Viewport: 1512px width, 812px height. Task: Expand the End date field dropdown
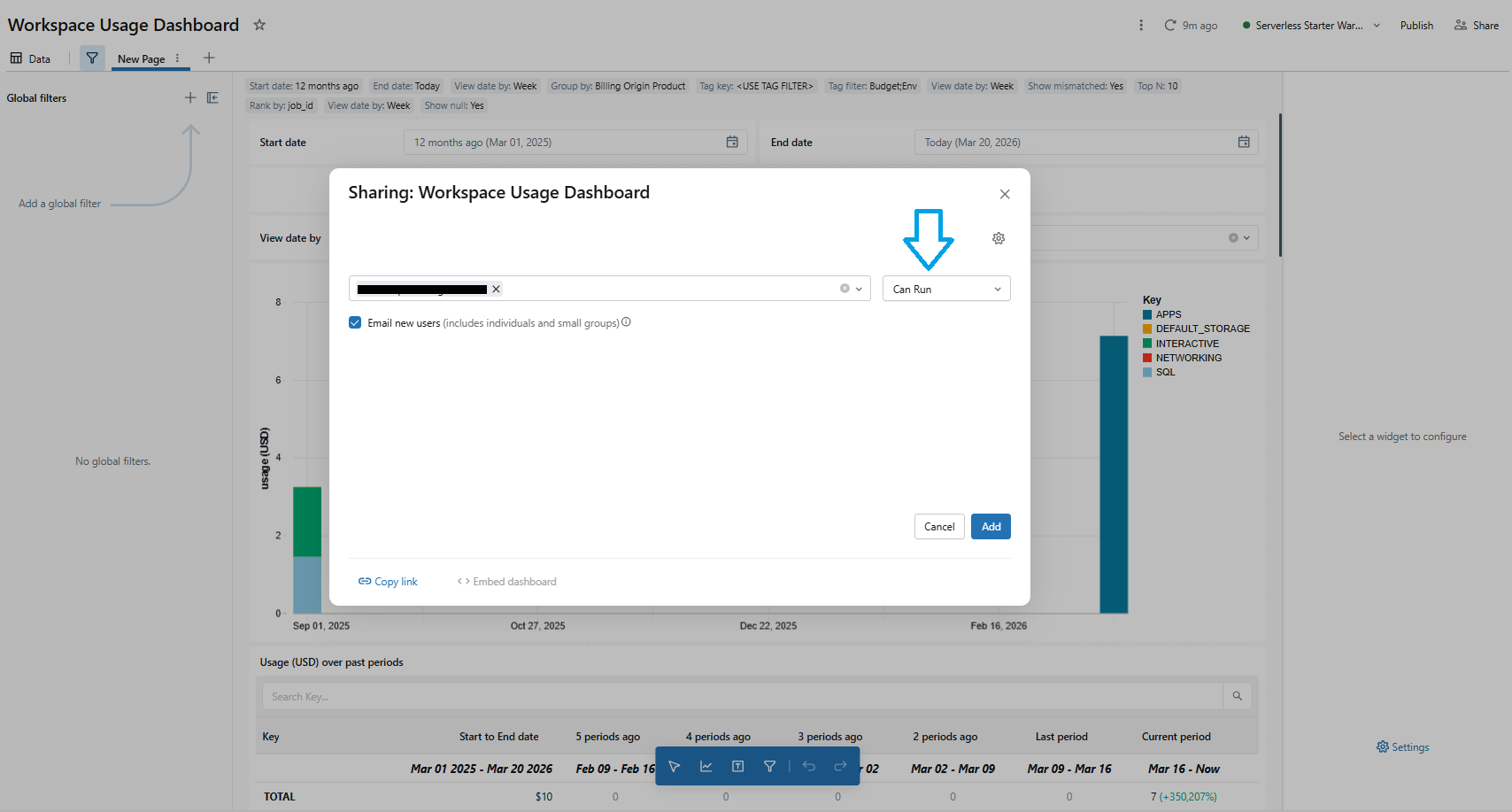click(1243, 142)
